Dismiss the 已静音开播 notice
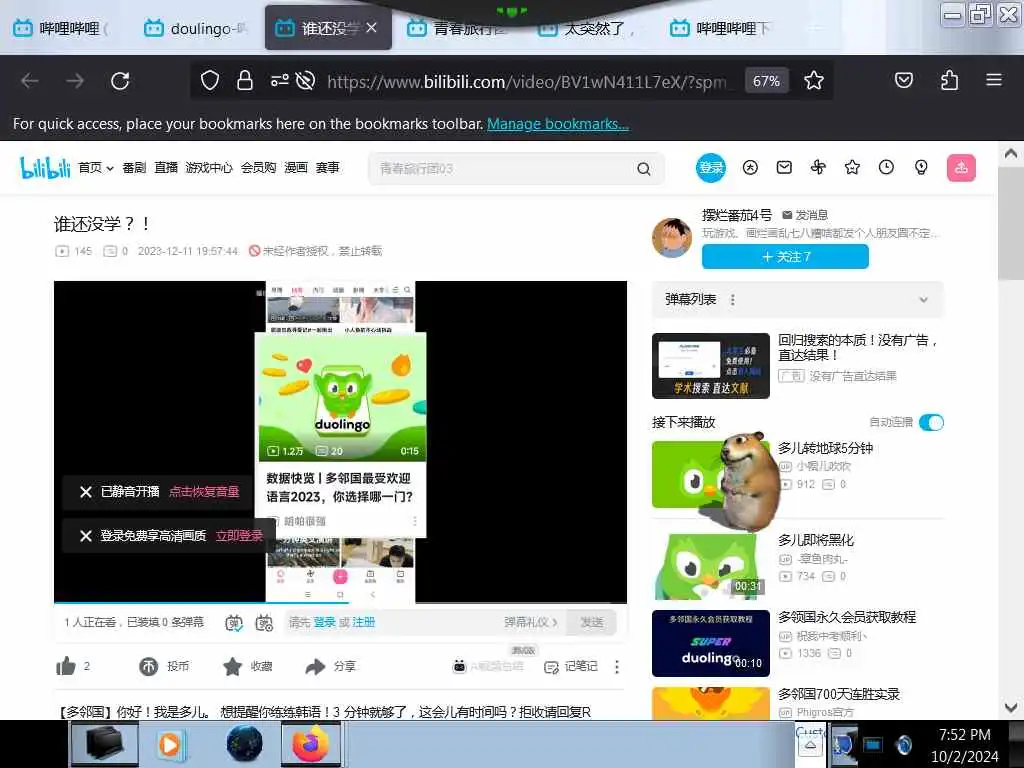Image resolution: width=1024 pixels, height=768 pixels. point(86,492)
